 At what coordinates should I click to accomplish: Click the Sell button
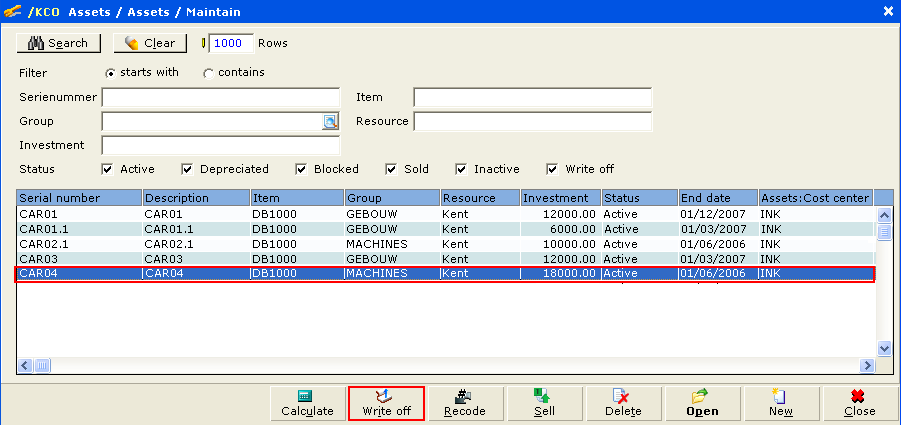tap(544, 403)
